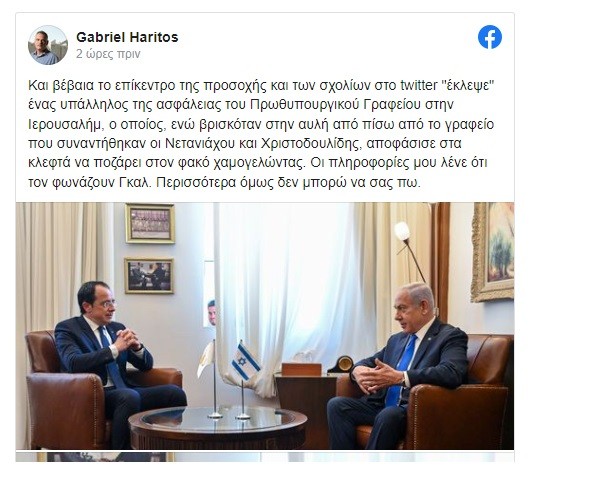The height and width of the screenshot is (495, 614).
Task: Click the Israeli flag on the table
Action: click(x=245, y=362)
